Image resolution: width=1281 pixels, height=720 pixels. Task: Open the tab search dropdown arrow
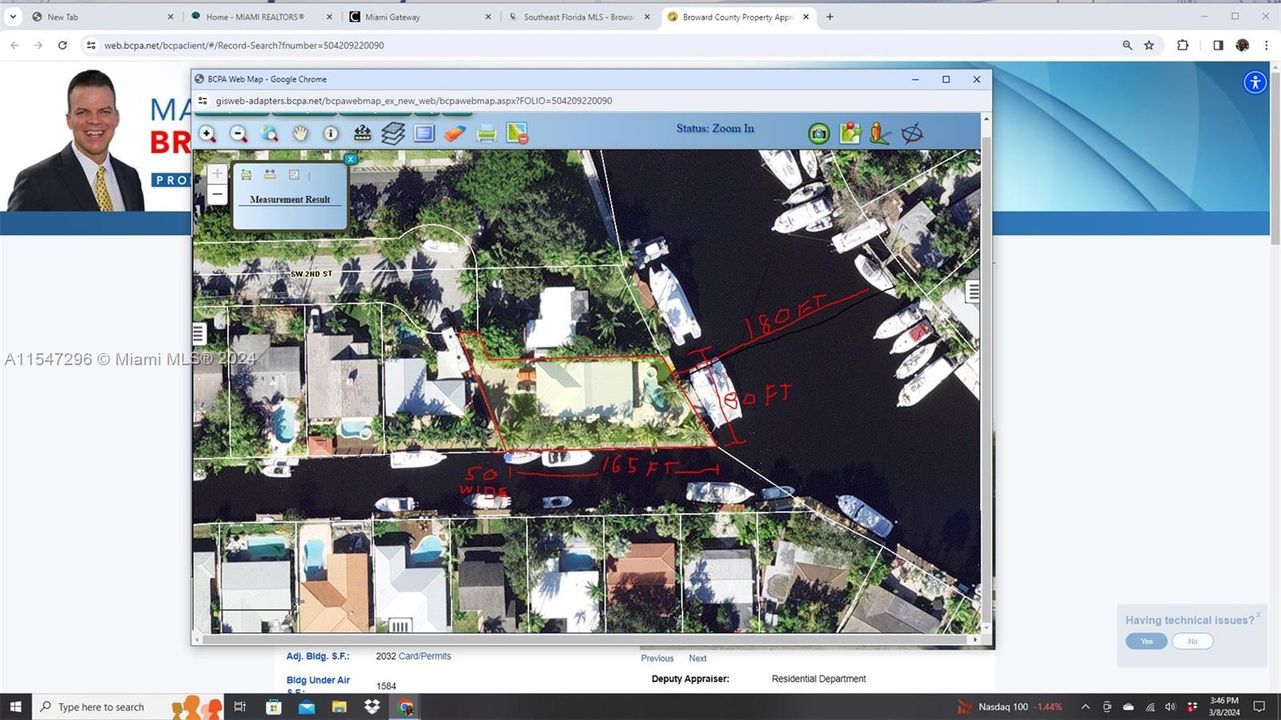[x=13, y=17]
